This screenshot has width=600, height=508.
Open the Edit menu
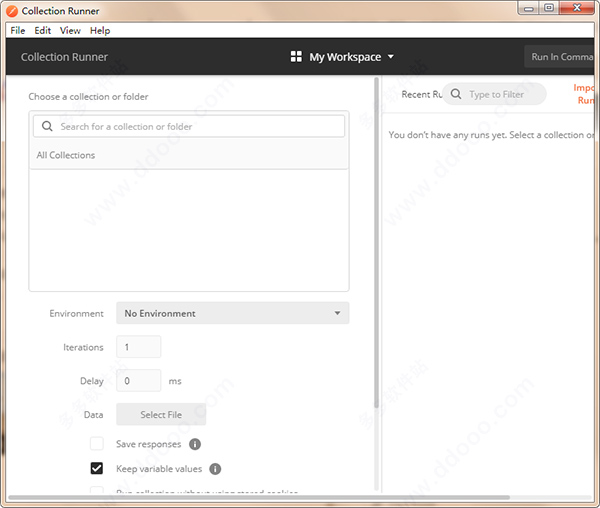(x=42, y=31)
